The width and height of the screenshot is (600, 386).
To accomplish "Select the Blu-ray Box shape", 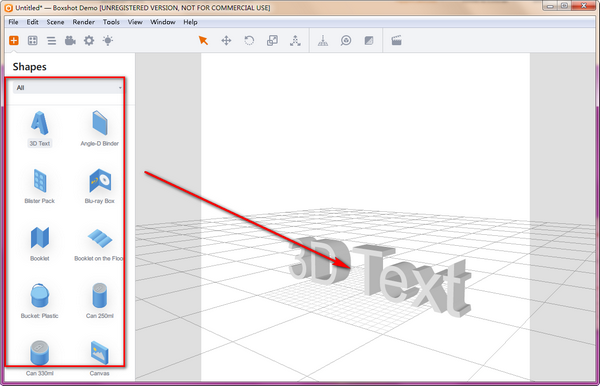I will click(99, 186).
